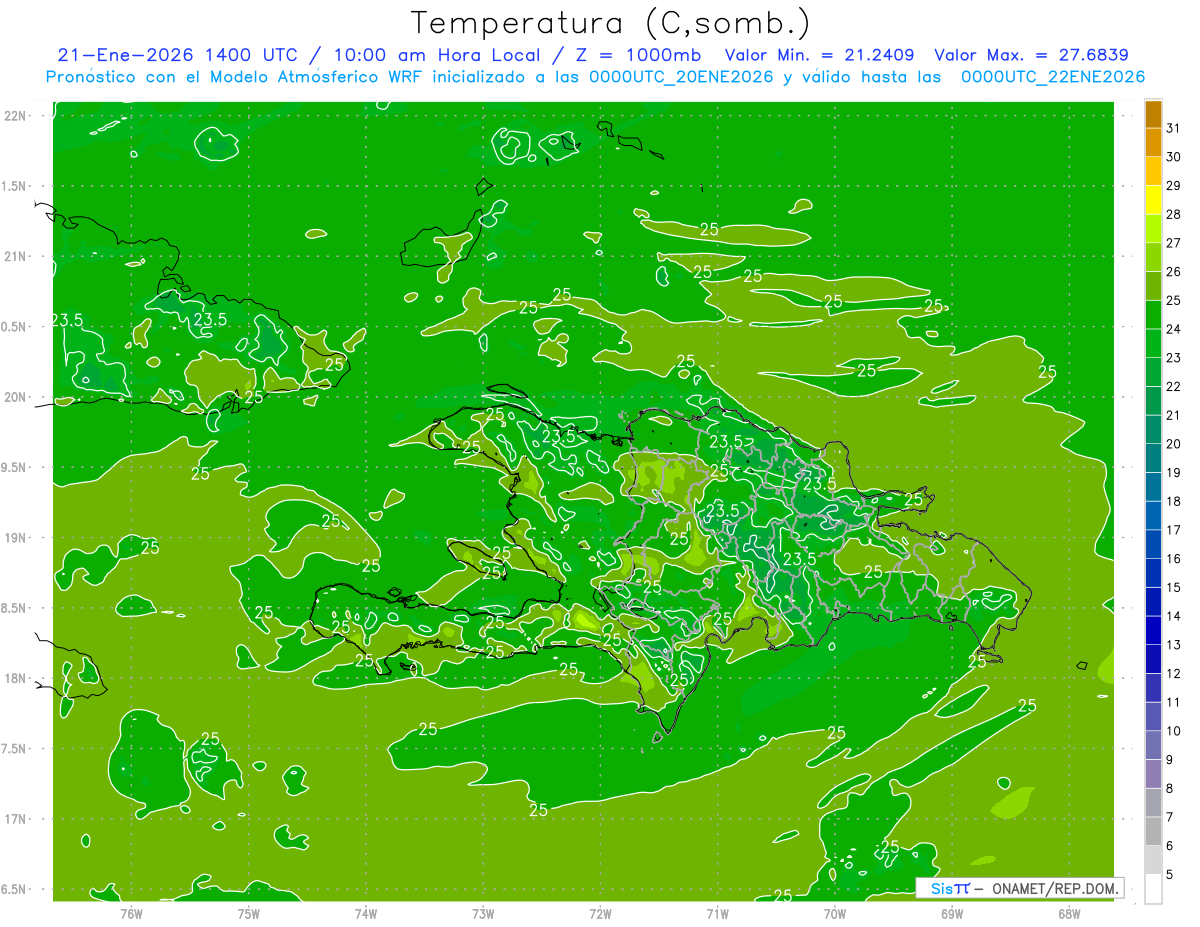Click the legend value '20'
The height and width of the screenshot is (927, 1200).
point(1173,444)
